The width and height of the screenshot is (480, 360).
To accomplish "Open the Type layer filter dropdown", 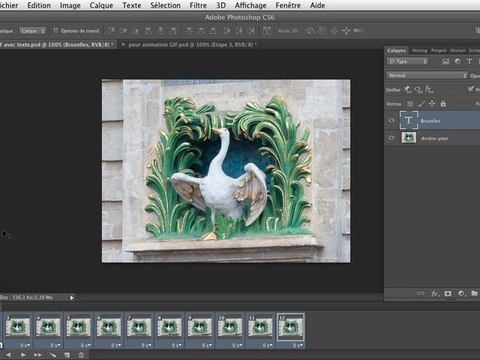I will pyautogui.click(x=407, y=61).
